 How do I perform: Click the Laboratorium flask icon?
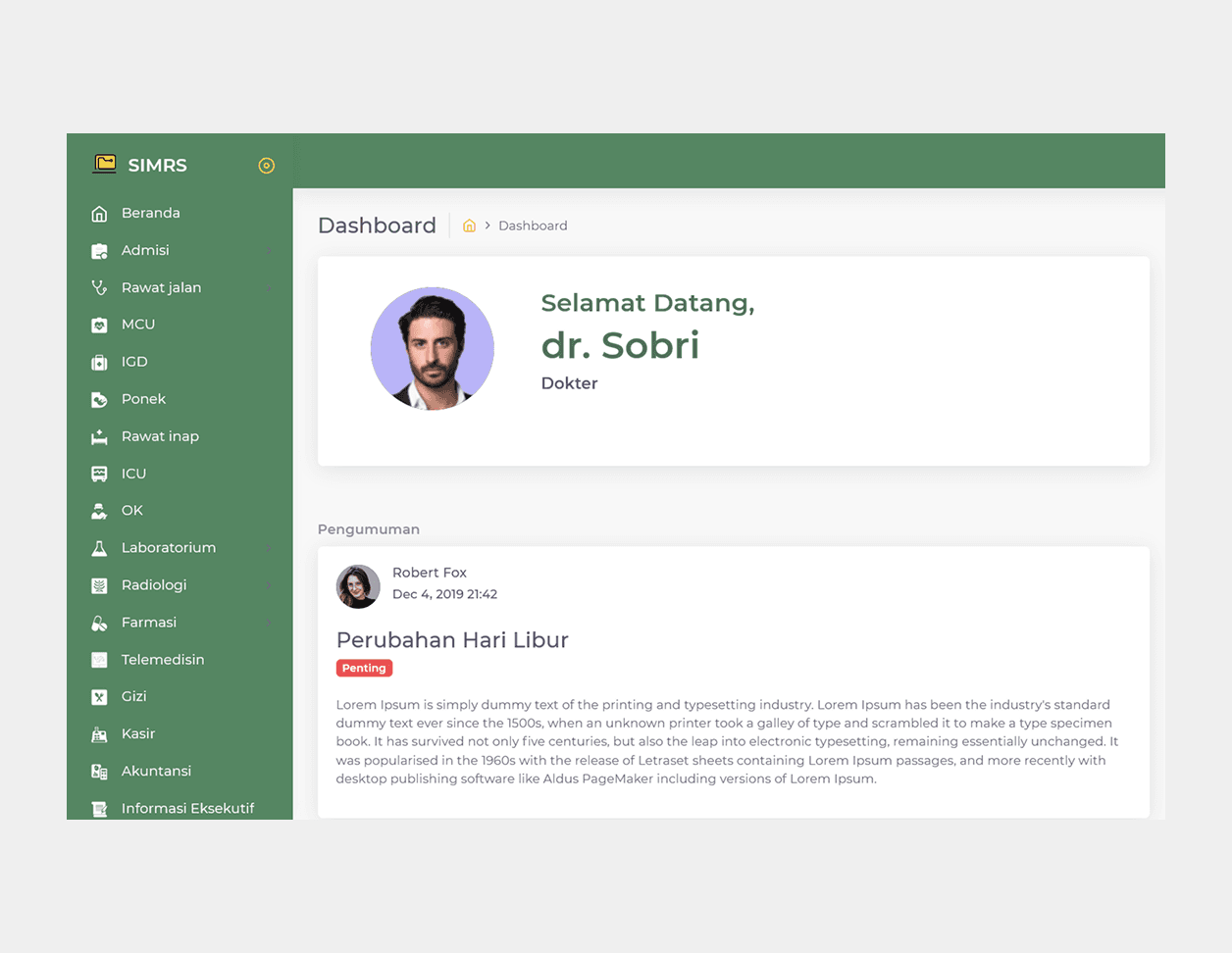[x=99, y=548]
